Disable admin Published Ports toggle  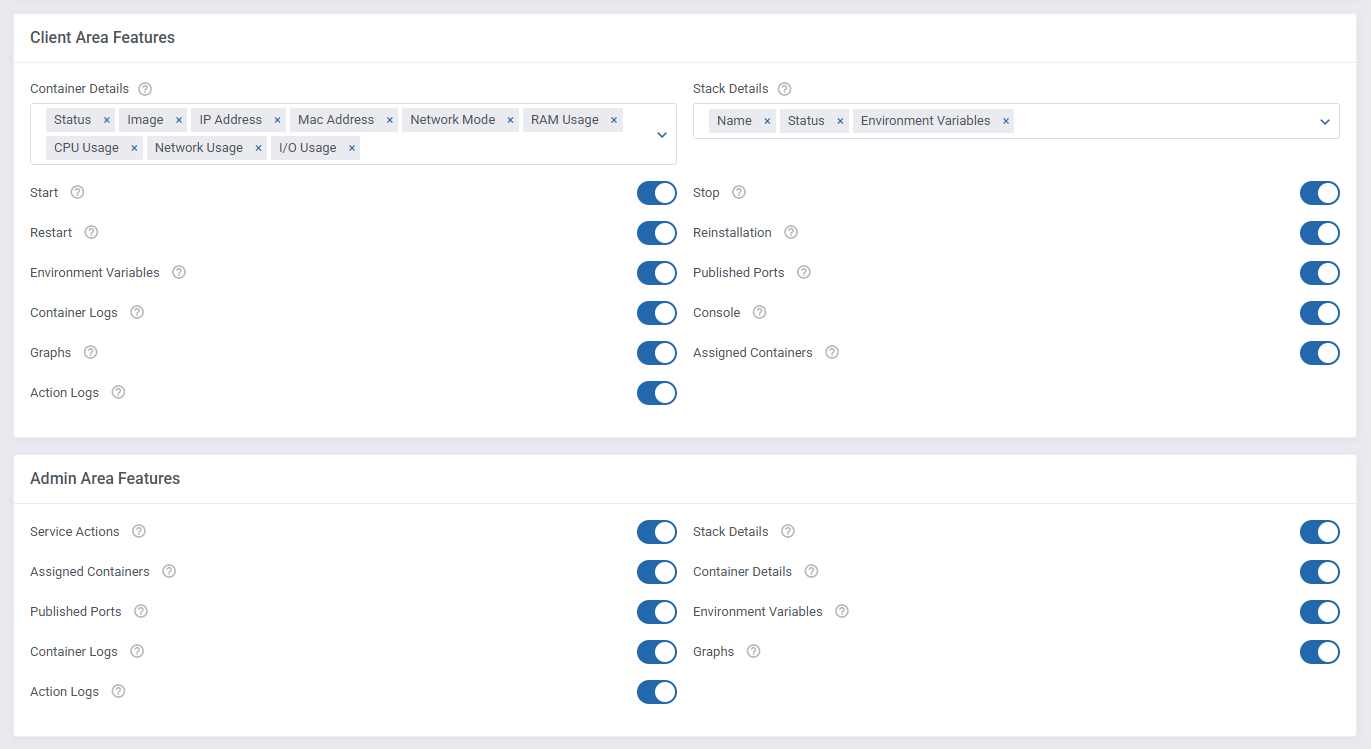click(657, 612)
